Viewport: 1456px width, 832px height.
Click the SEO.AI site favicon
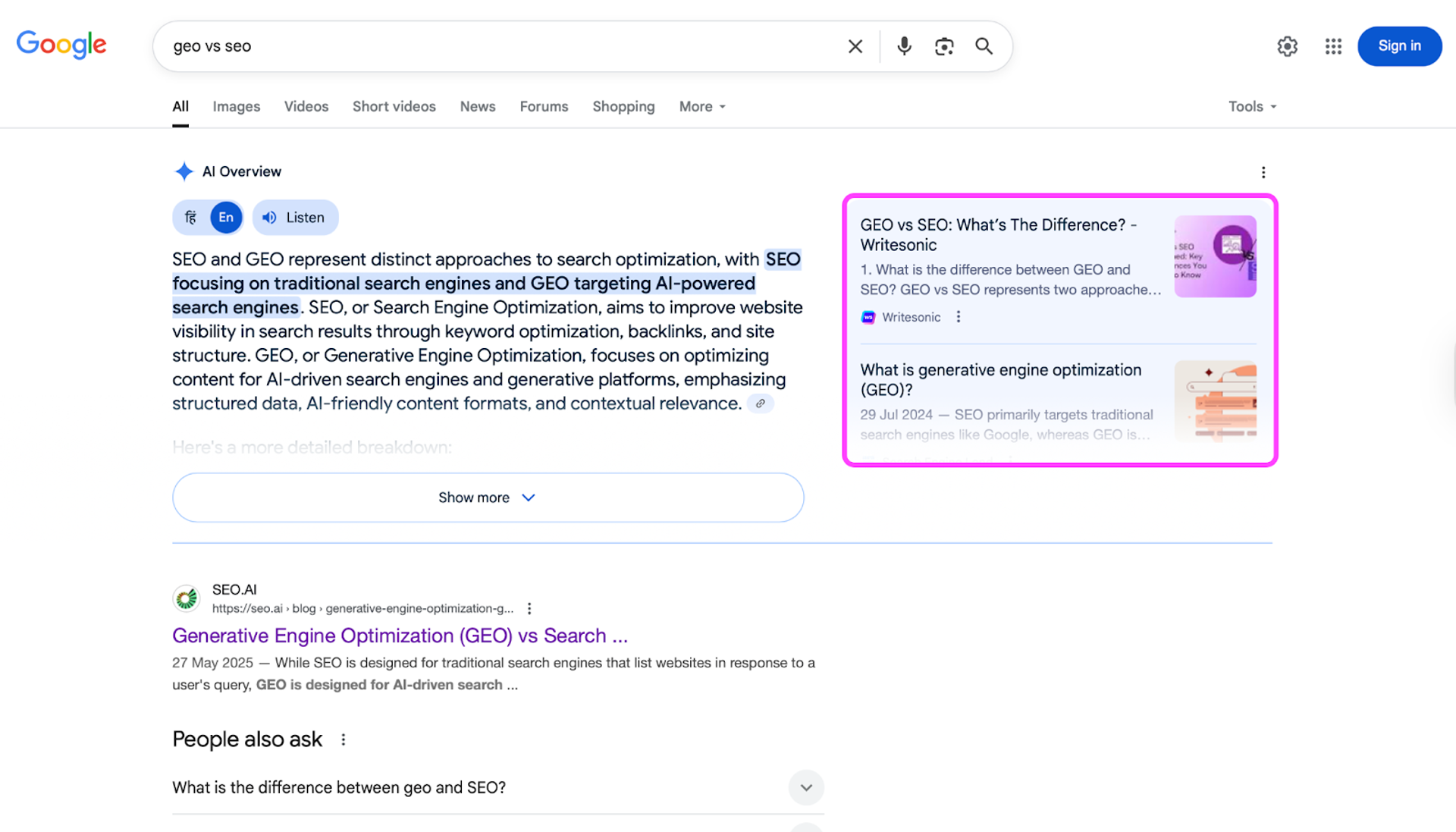(187, 598)
